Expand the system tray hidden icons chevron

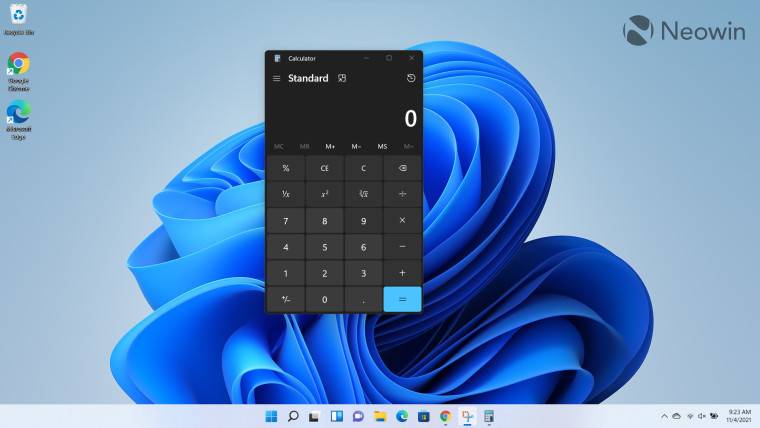pyautogui.click(x=664, y=416)
